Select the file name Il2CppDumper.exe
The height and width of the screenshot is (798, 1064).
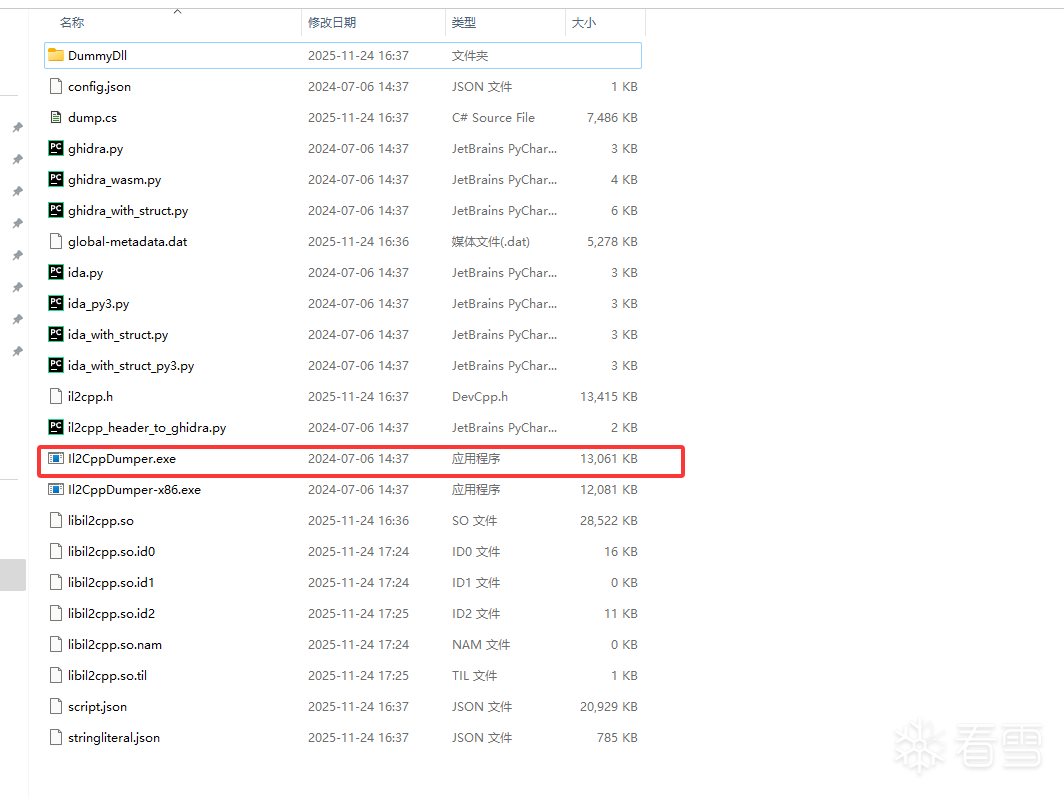pyautogui.click(x=122, y=459)
